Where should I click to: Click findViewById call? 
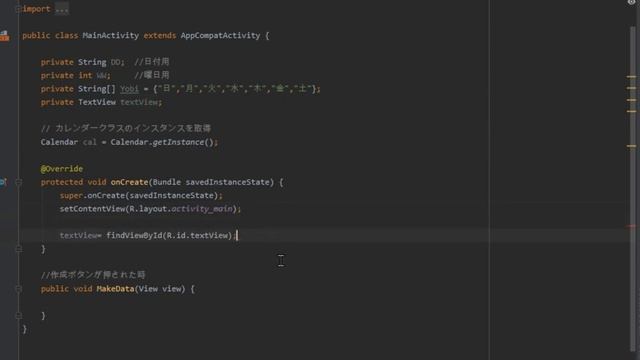(x=134, y=236)
